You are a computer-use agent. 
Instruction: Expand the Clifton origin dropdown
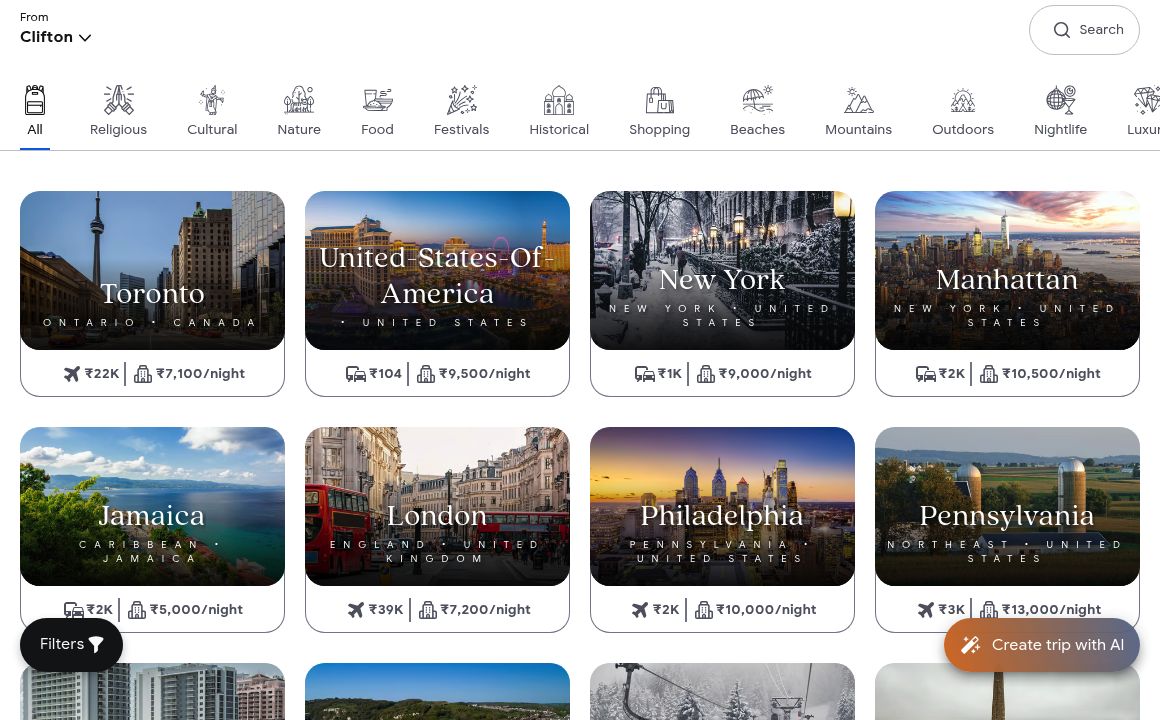point(56,37)
